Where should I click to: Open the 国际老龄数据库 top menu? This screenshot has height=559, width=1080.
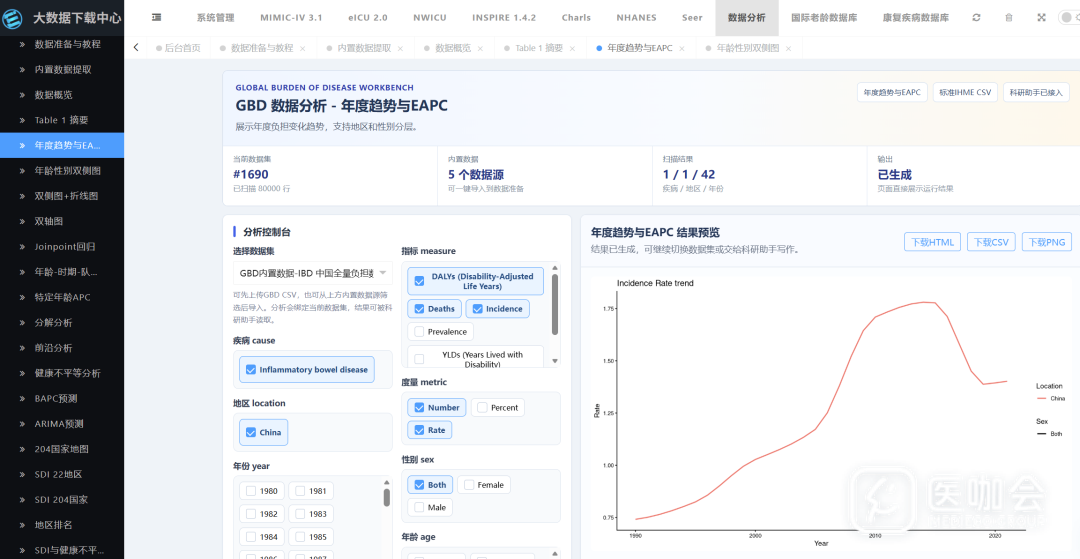click(x=824, y=18)
